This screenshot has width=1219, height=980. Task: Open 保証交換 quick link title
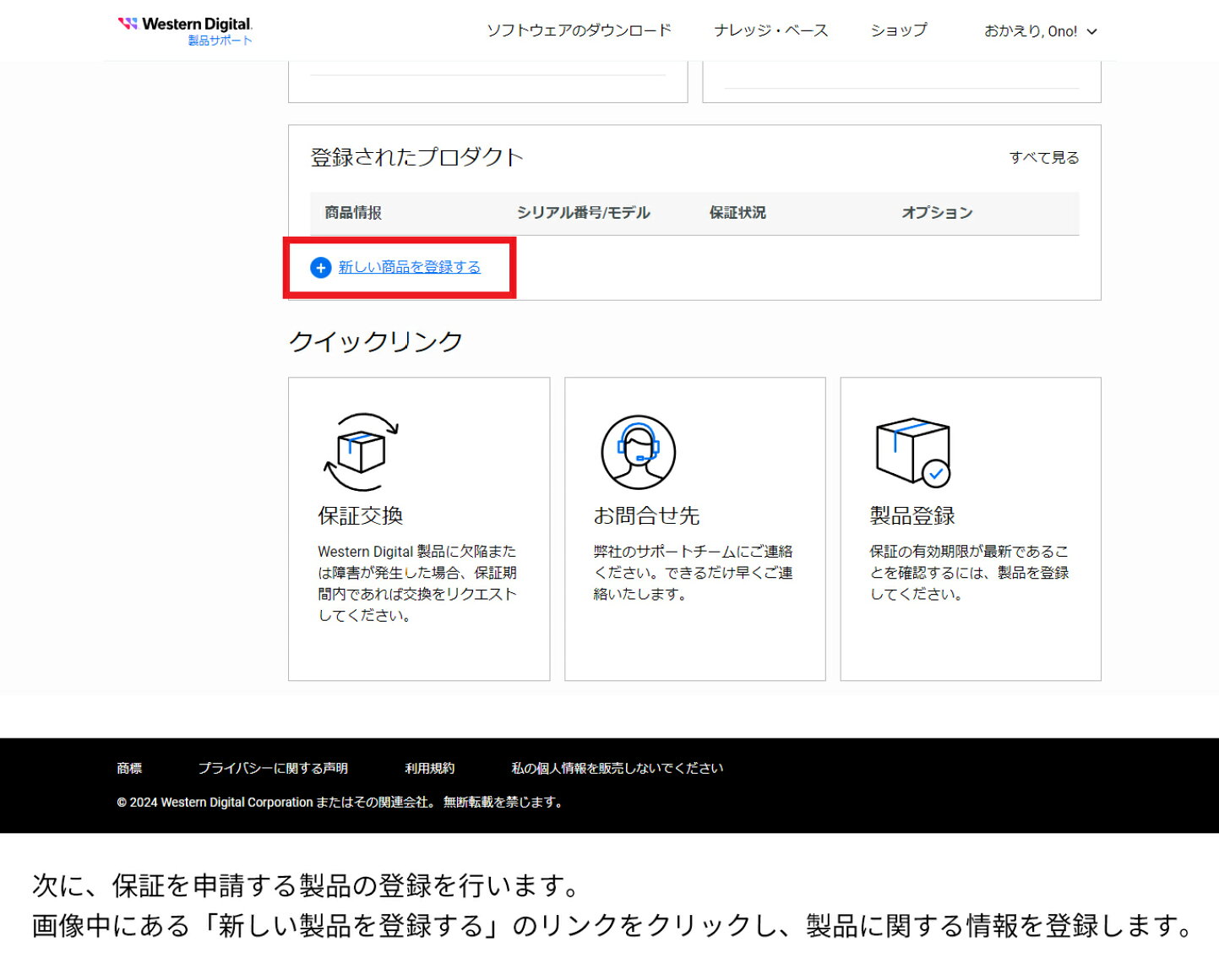(360, 515)
